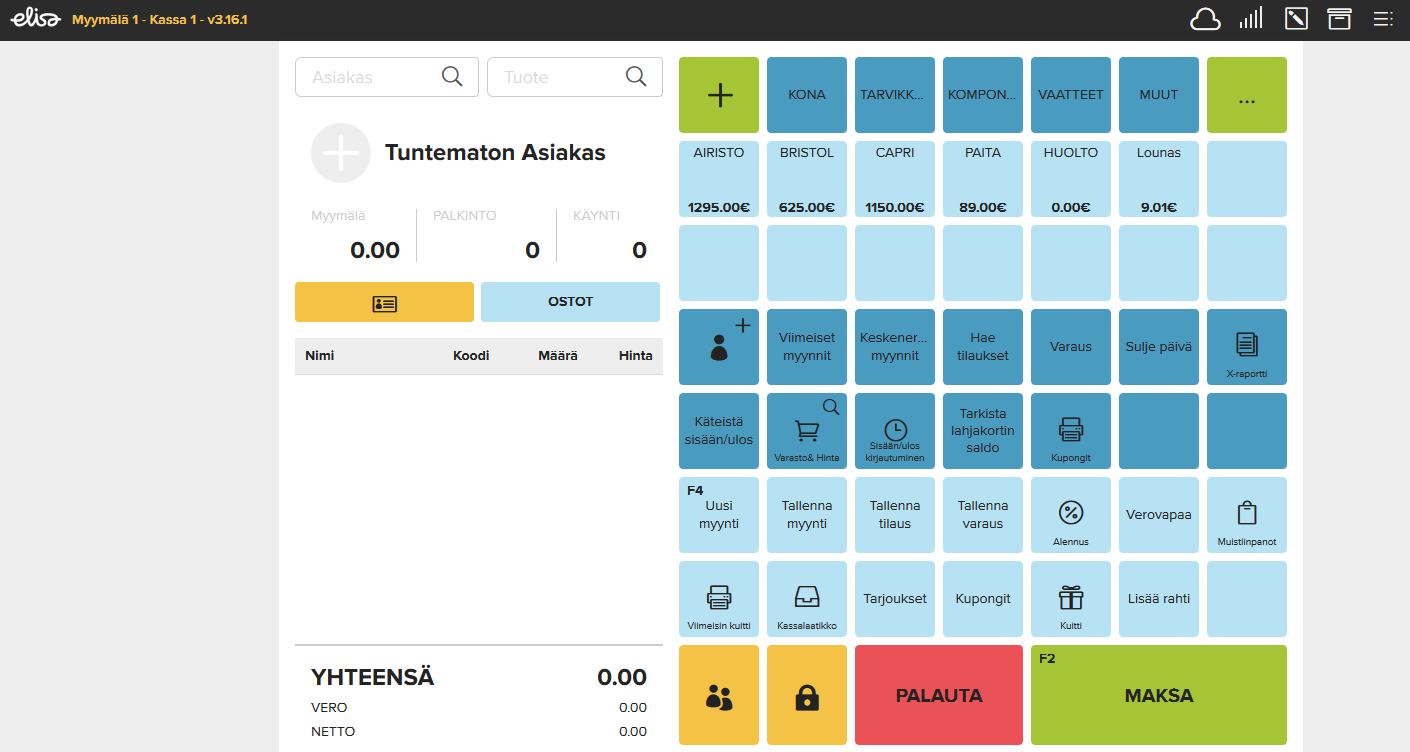Open the Alennus percent icon
Image resolution: width=1410 pixels, height=752 pixels.
point(1071,515)
